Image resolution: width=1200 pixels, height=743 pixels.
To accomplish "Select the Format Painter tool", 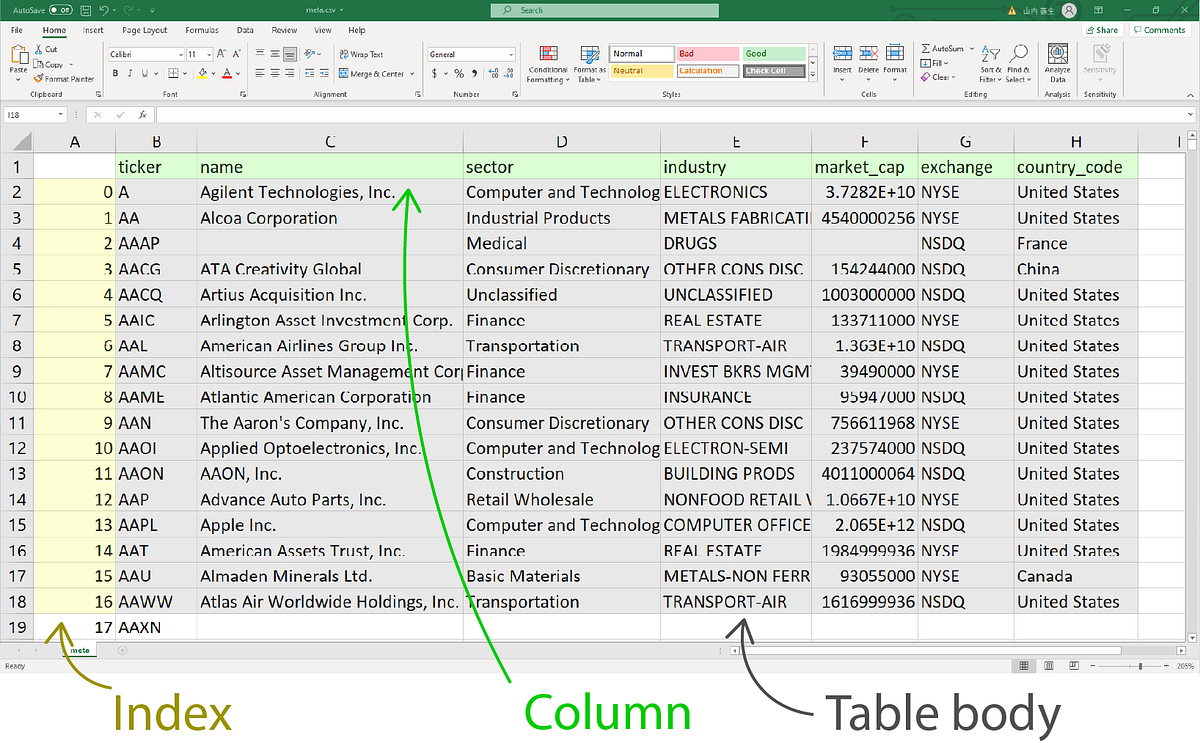I will click(62, 78).
